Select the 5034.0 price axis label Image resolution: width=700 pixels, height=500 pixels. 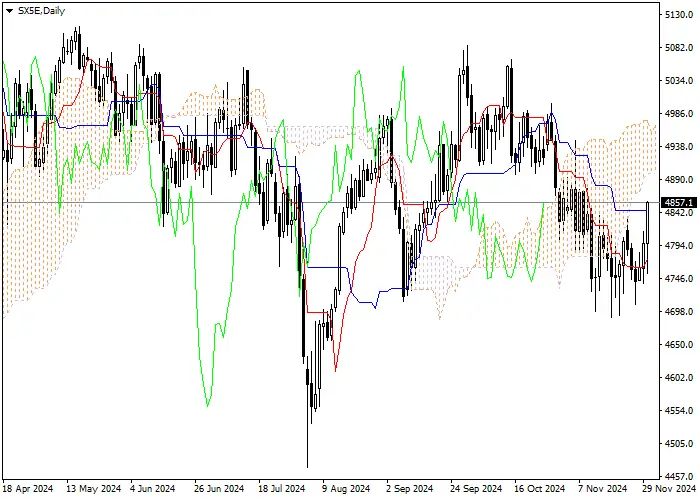pyautogui.click(x=679, y=81)
